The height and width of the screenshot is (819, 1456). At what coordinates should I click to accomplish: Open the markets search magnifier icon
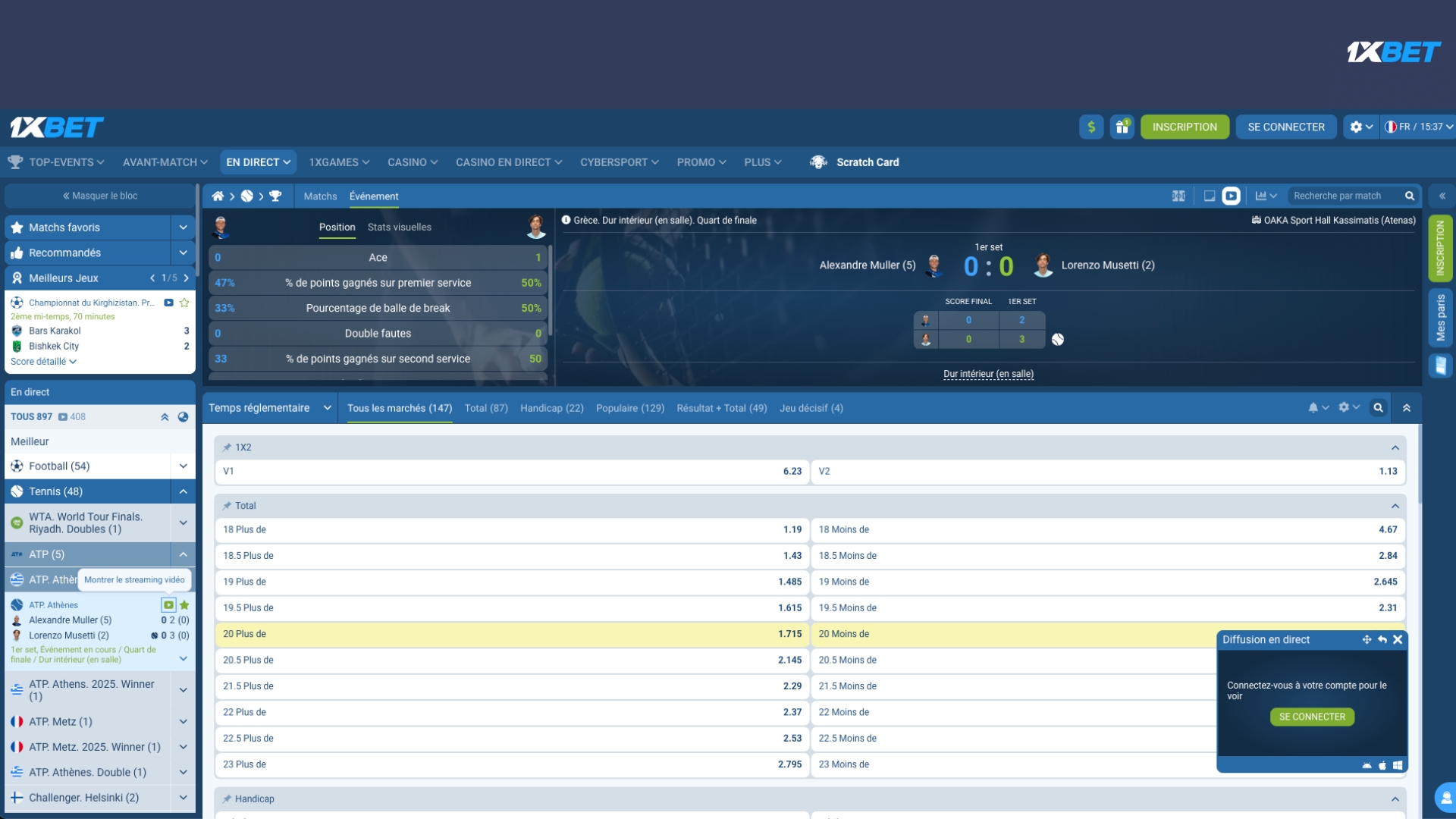pyautogui.click(x=1378, y=408)
